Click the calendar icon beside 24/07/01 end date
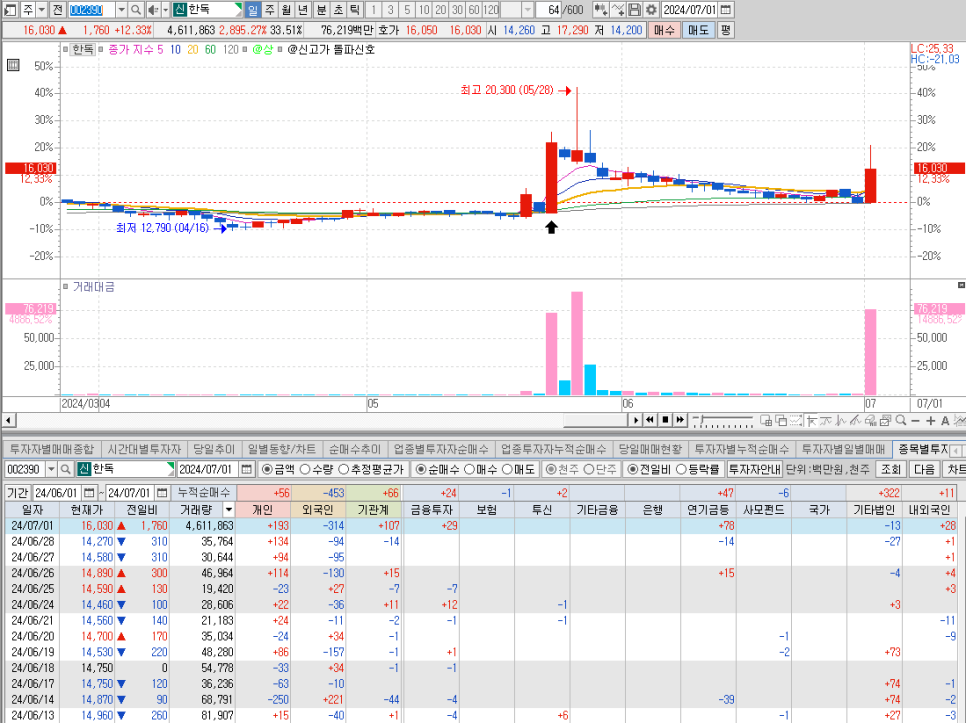The image size is (966, 723). pos(162,493)
